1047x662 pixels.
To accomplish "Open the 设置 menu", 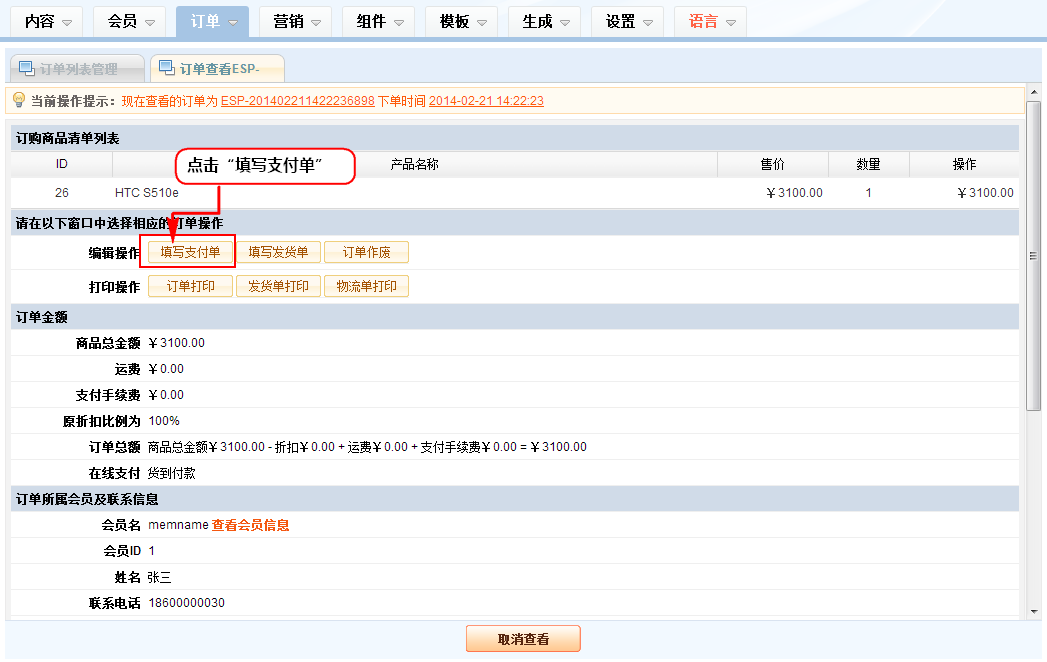I will [630, 21].
